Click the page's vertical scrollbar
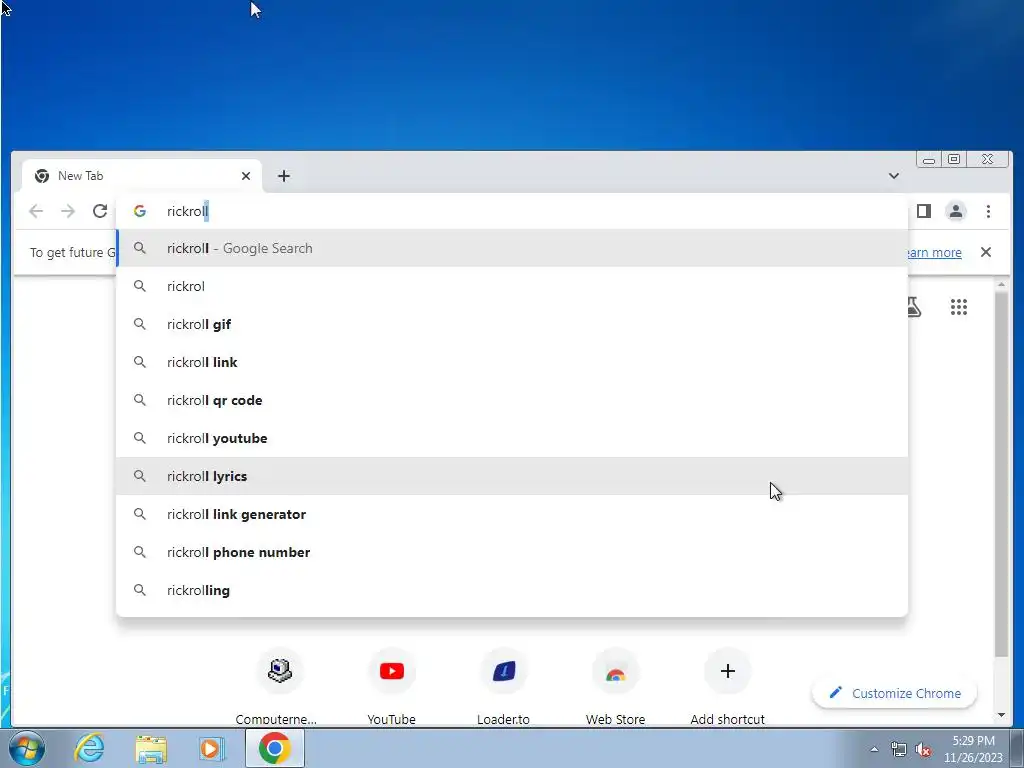The height and width of the screenshot is (768, 1024). pyautogui.click(x=1001, y=475)
